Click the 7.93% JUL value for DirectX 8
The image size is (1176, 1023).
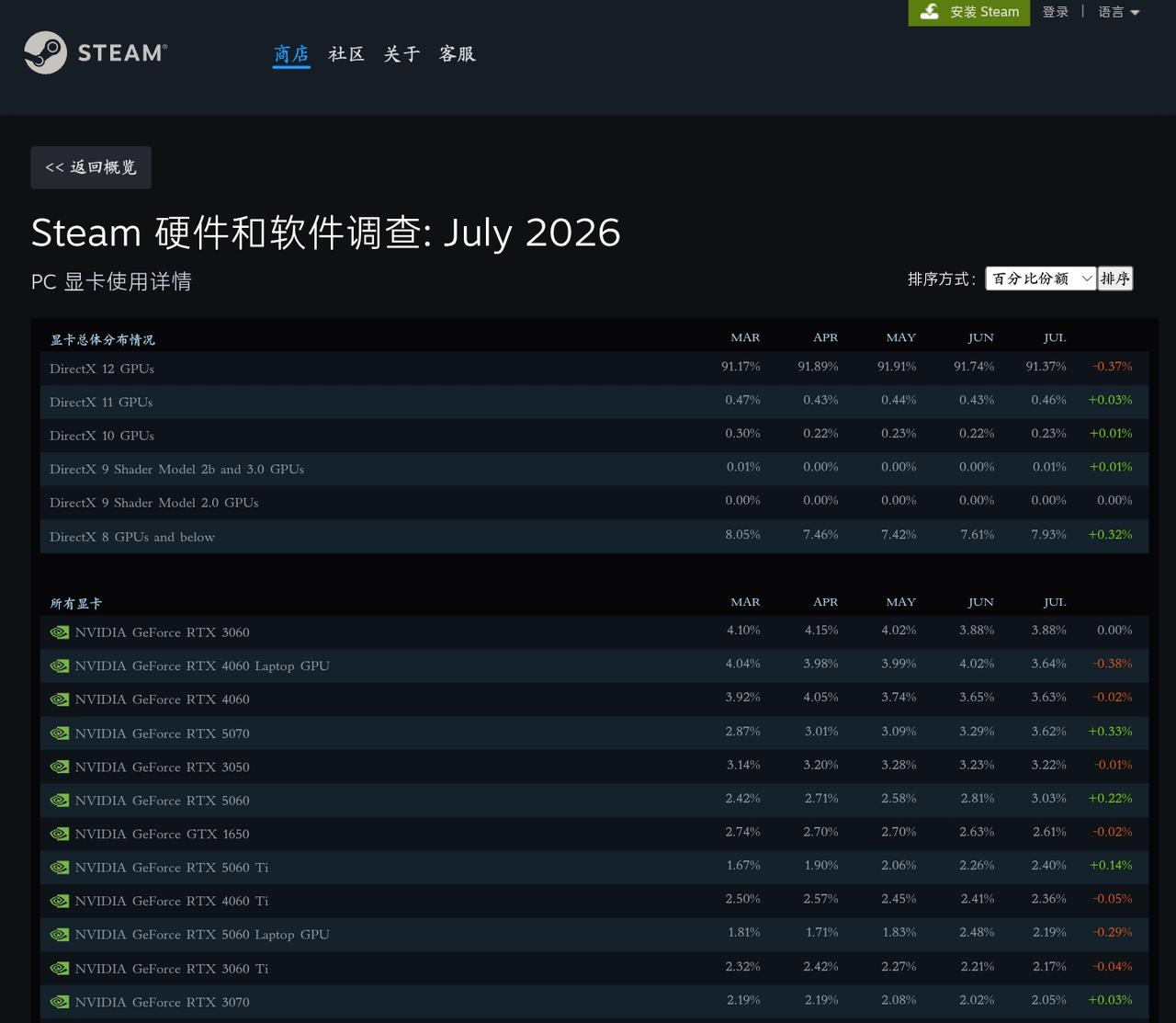point(1048,534)
